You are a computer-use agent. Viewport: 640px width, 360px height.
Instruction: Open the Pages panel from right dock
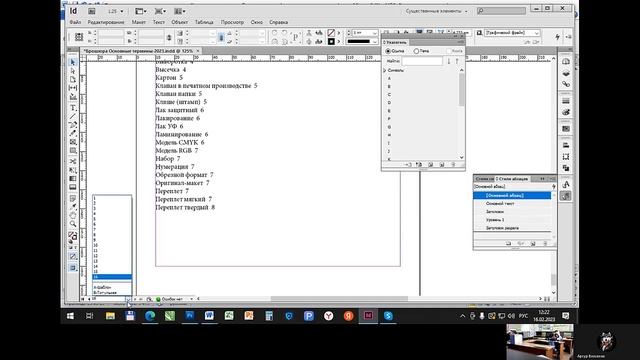point(566,62)
